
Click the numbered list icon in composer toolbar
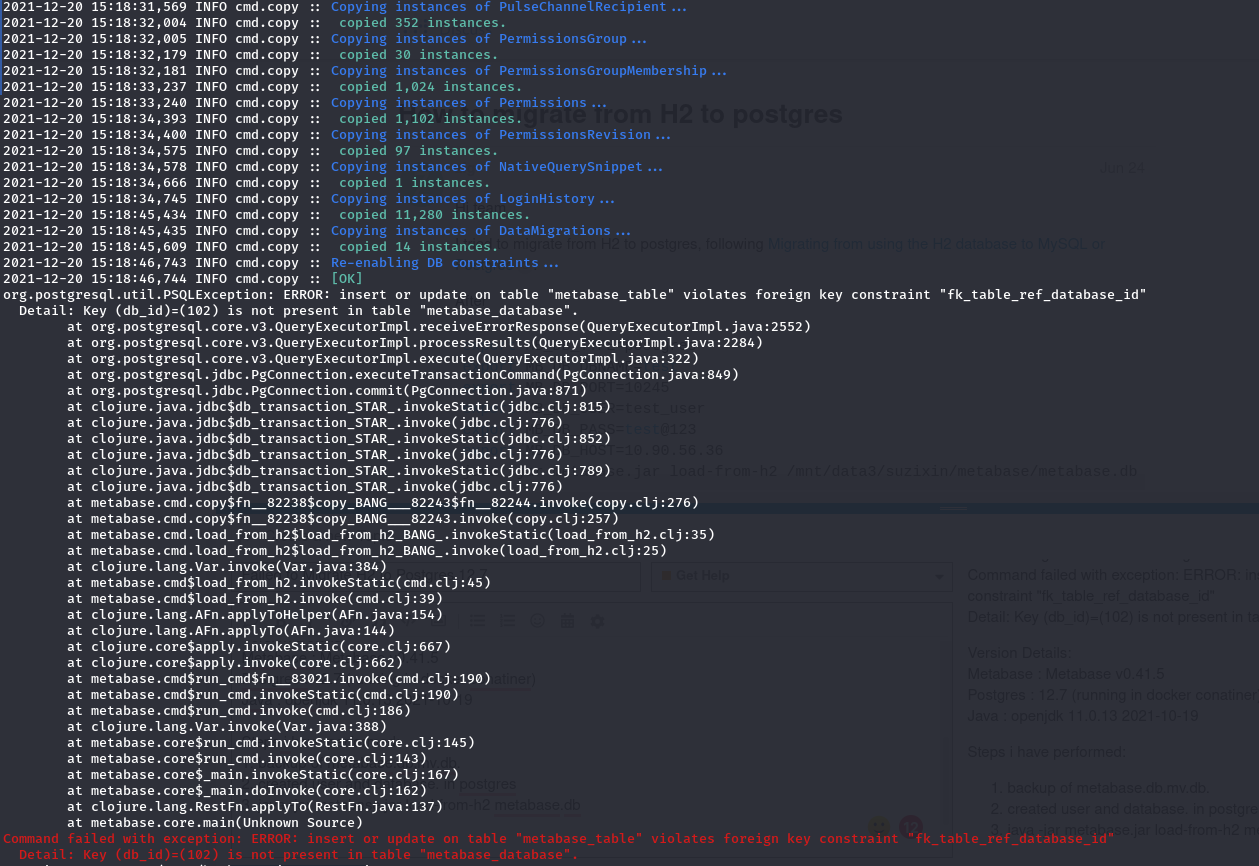508,621
